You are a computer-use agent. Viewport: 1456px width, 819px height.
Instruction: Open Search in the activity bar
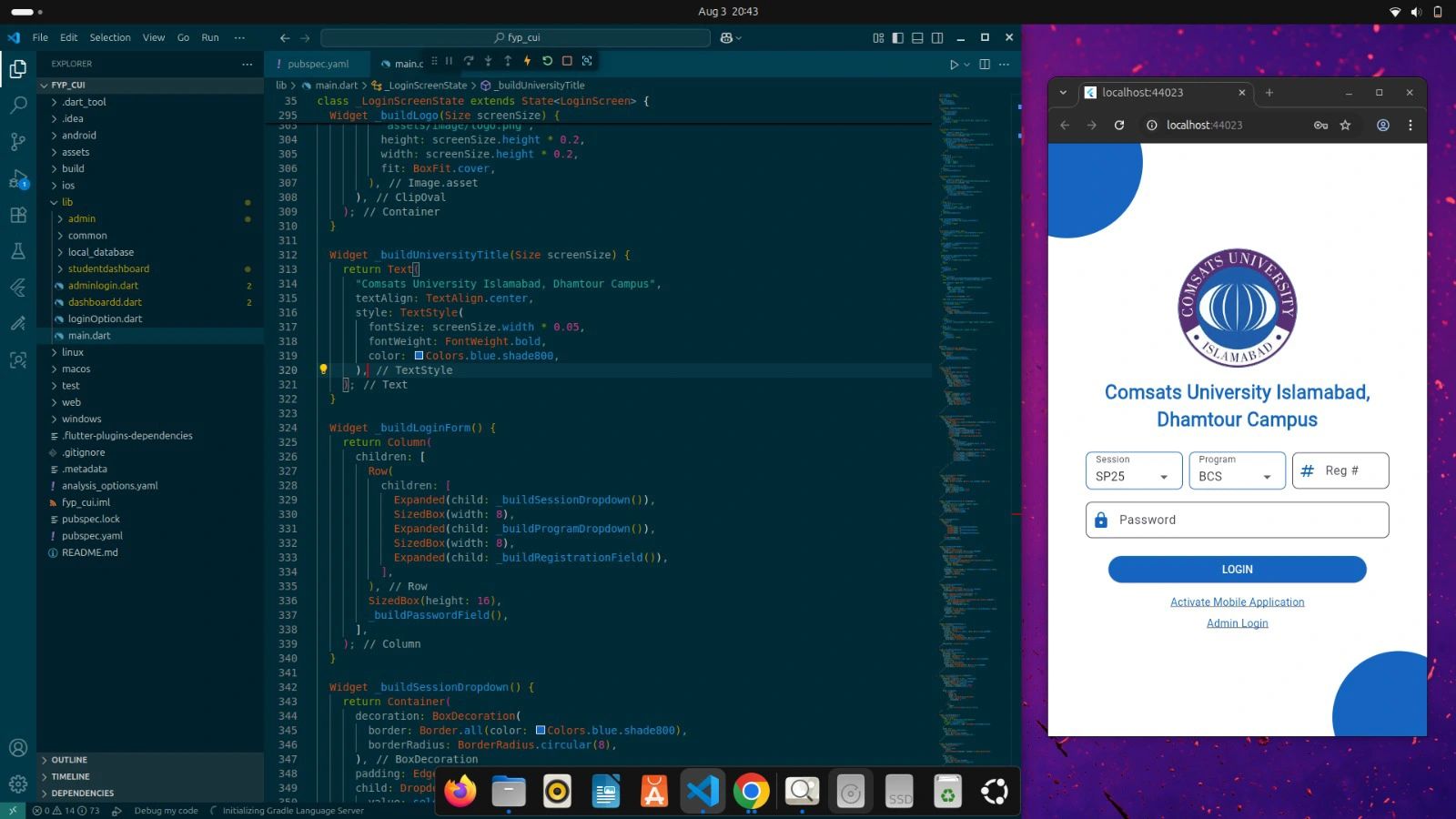click(18, 105)
